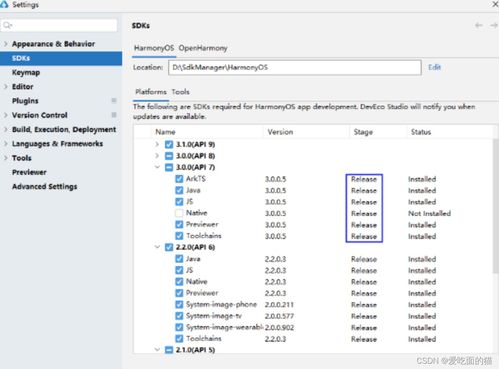
Task: Switch to the OpenHarmony tab
Action: coord(203,48)
